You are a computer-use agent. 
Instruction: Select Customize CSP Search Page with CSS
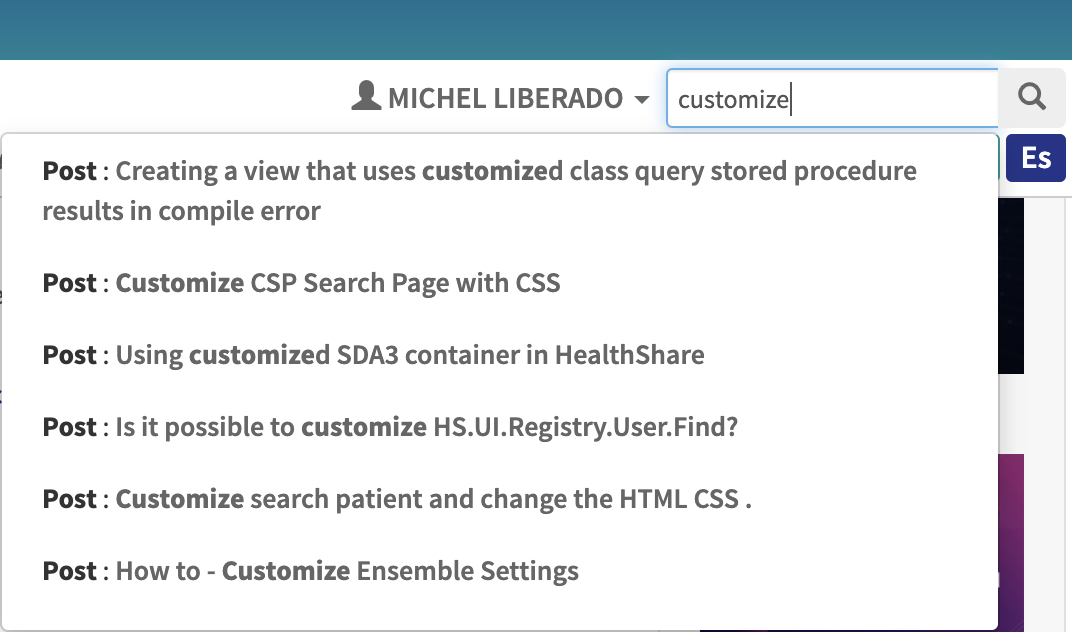[x=302, y=283]
